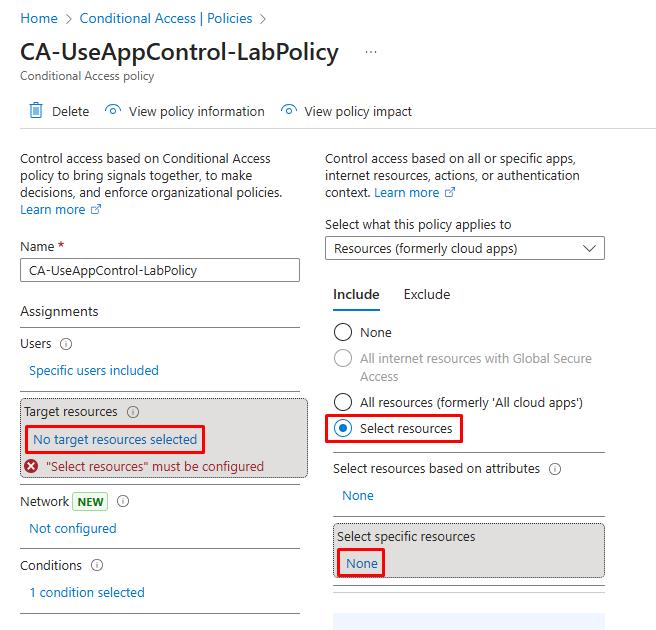Click the attributes info icon
The height and width of the screenshot is (630, 656).
555,469
